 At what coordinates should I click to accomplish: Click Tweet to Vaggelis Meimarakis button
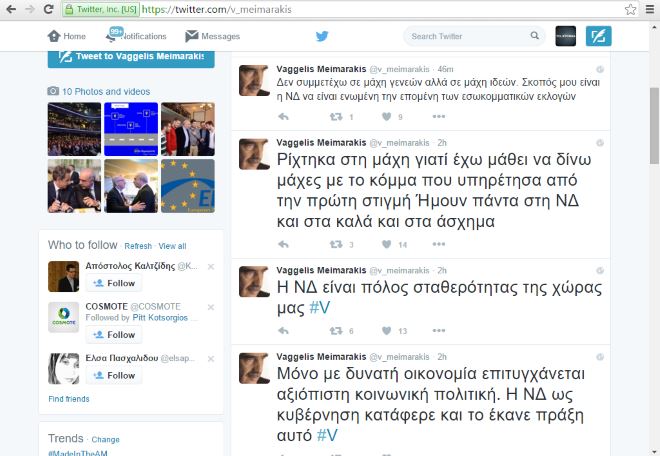coord(131,57)
